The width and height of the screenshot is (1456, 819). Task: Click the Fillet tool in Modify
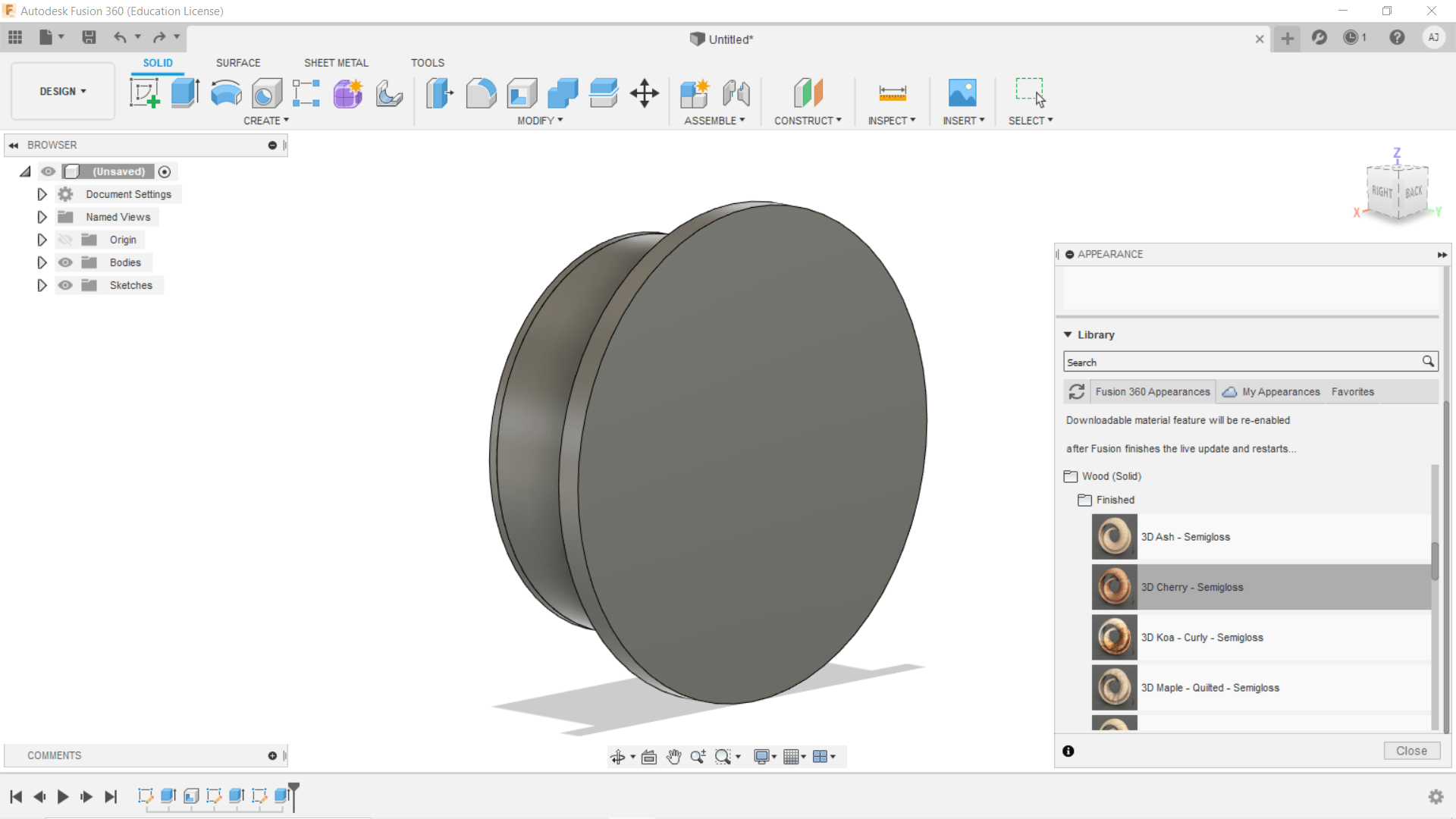pos(481,93)
